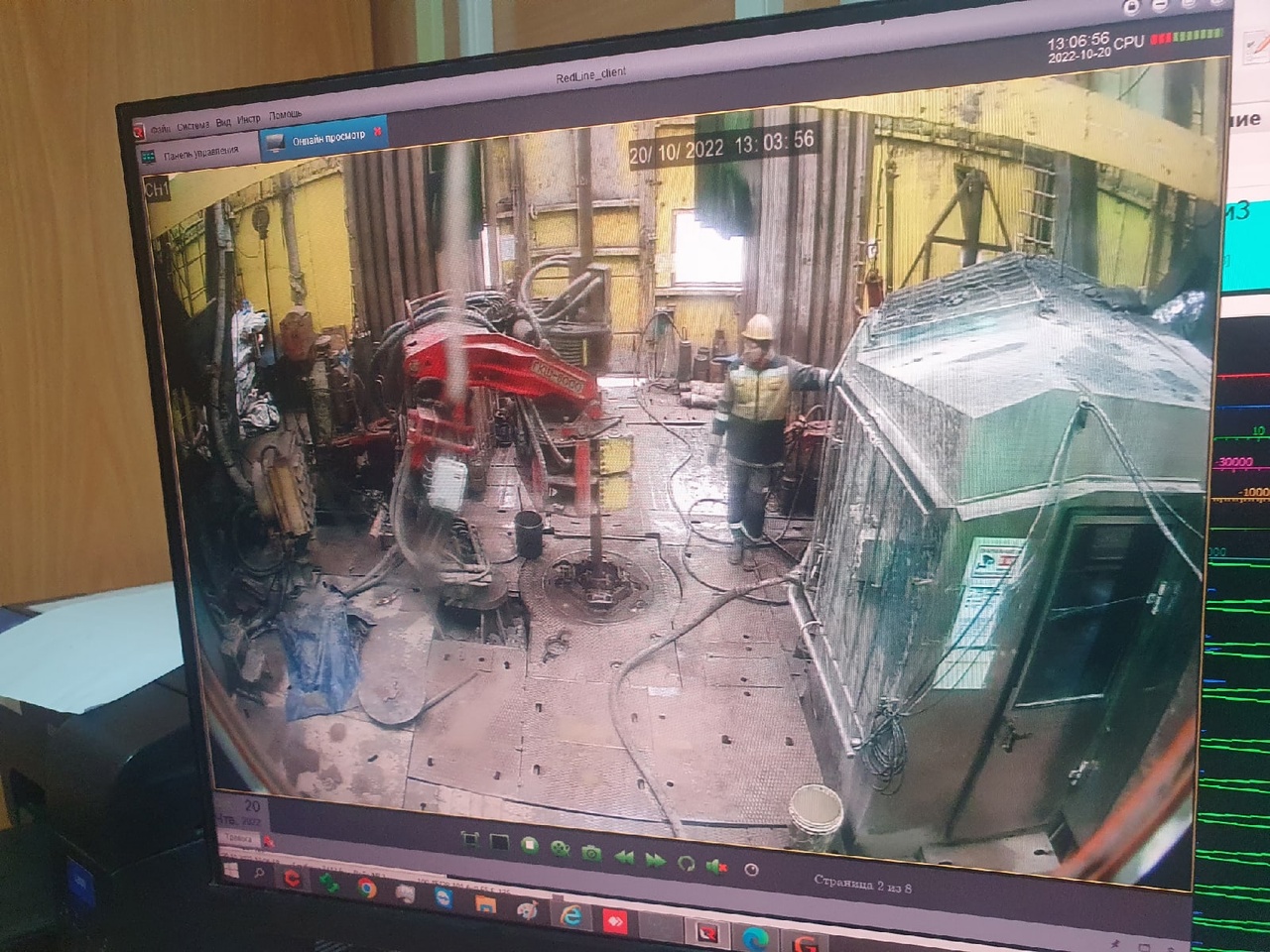Open the Помощь menu
The height and width of the screenshot is (952, 1270).
point(286,116)
